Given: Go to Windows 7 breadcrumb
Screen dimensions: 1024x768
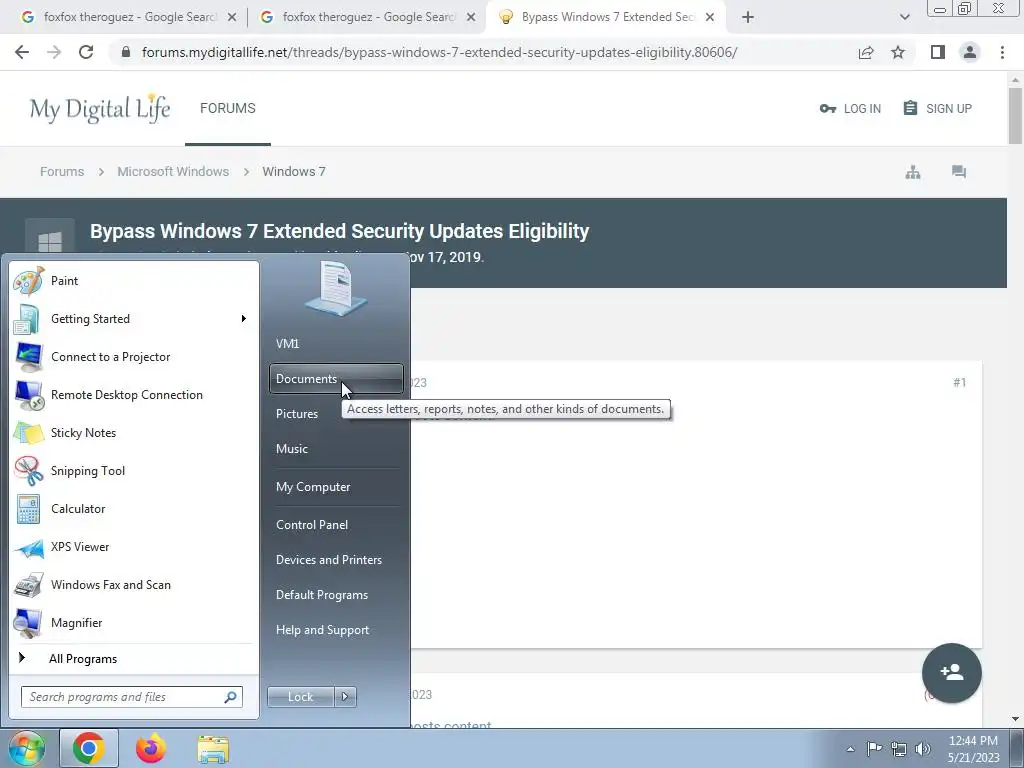Looking at the screenshot, I should pos(294,172).
